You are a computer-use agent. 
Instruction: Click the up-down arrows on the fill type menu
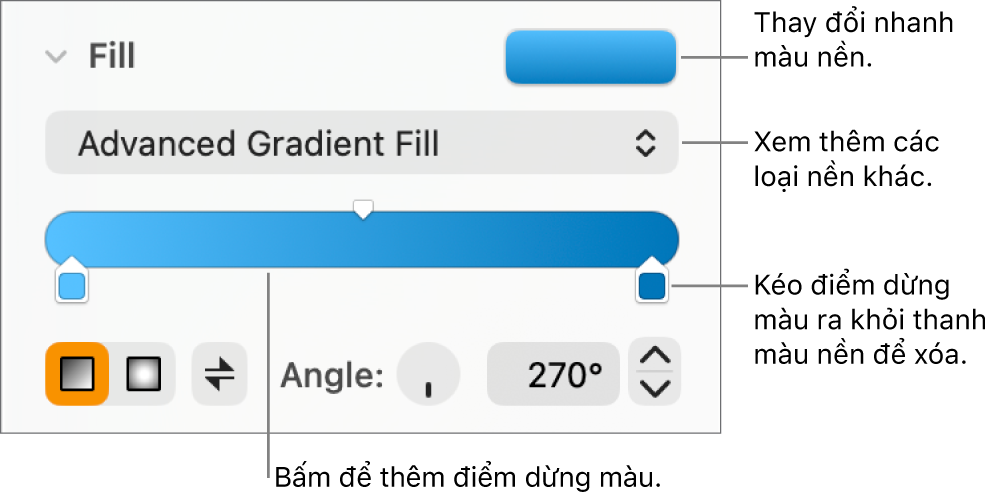(646, 144)
